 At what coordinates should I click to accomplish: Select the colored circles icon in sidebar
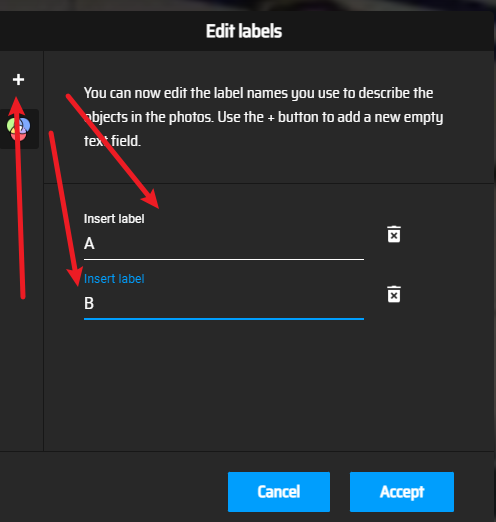click(x=18, y=129)
